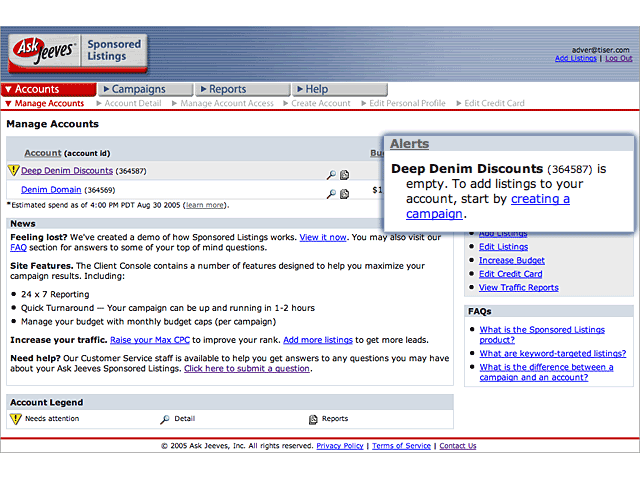
Task: Click the Log Out link
Action: 619,58
